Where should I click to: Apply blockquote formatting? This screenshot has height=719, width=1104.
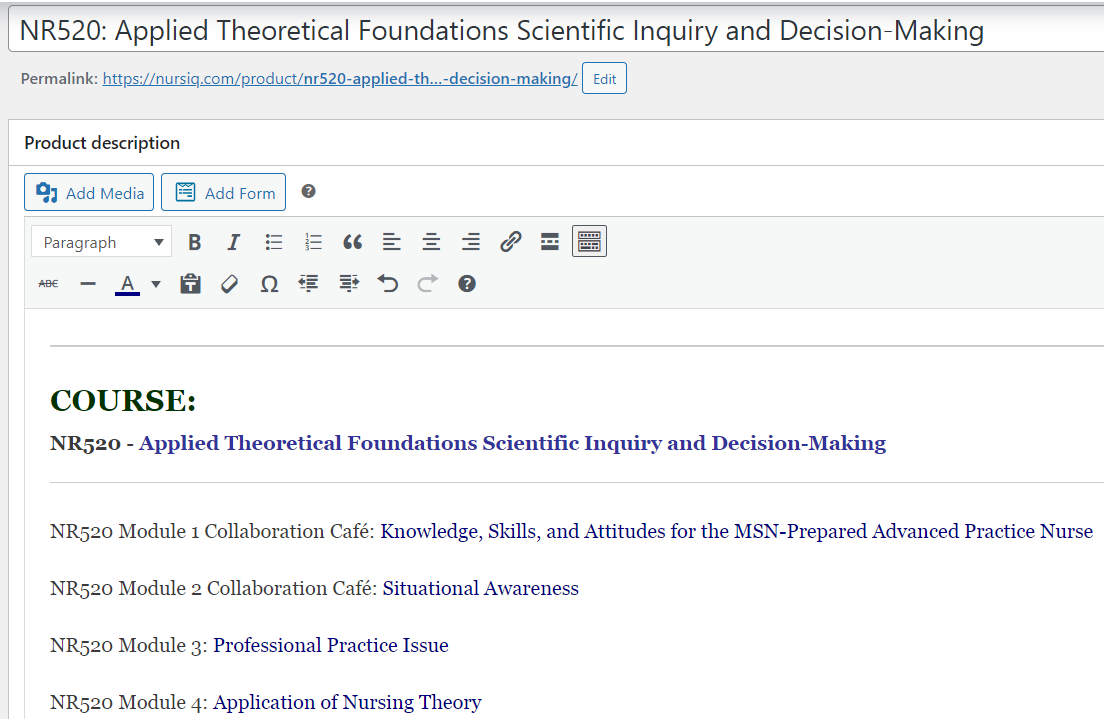(x=352, y=242)
